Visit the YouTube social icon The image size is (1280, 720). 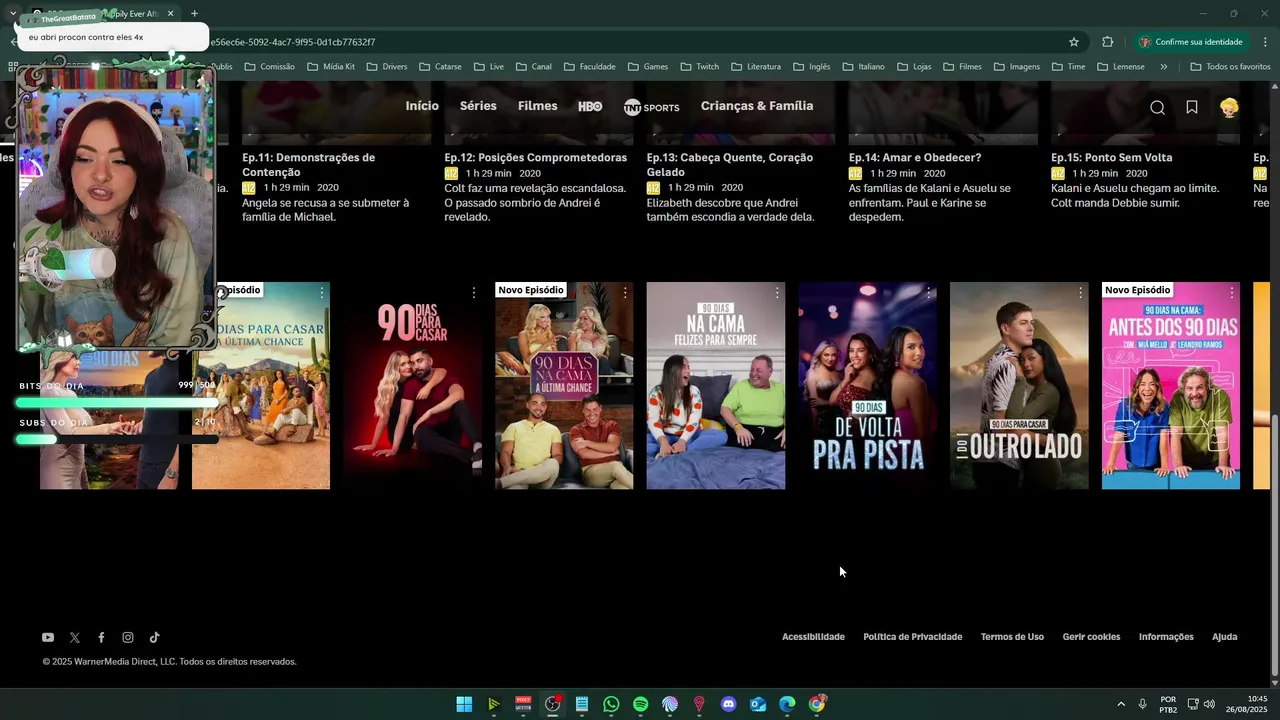click(48, 637)
